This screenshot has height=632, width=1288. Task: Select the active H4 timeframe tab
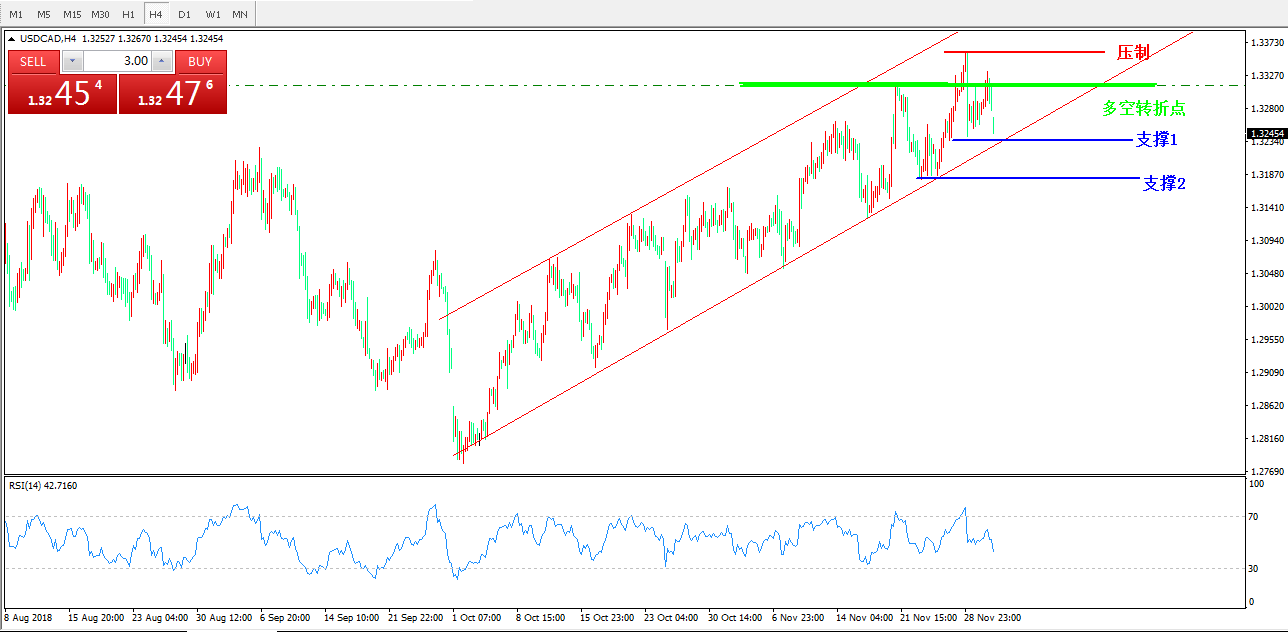(156, 15)
